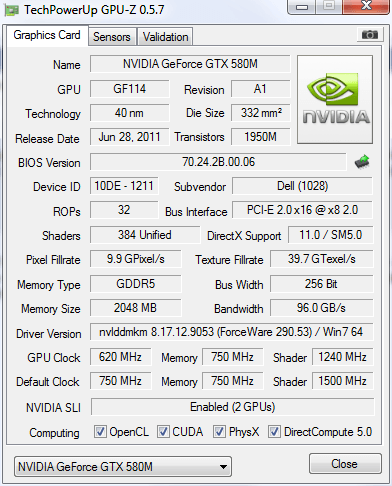Screen dimensions: 392x486
Task: Toggle the OpenCL checkbox
Action: 100,431
